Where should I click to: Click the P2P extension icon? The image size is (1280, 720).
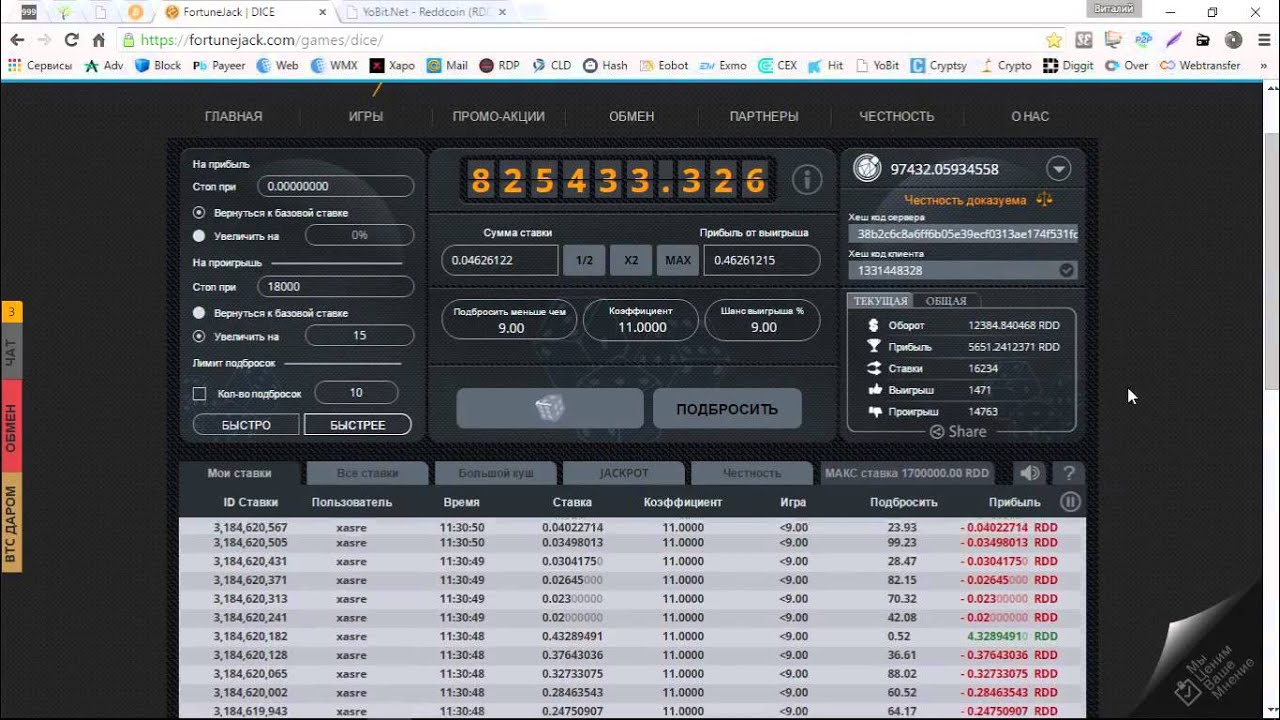tap(1144, 40)
